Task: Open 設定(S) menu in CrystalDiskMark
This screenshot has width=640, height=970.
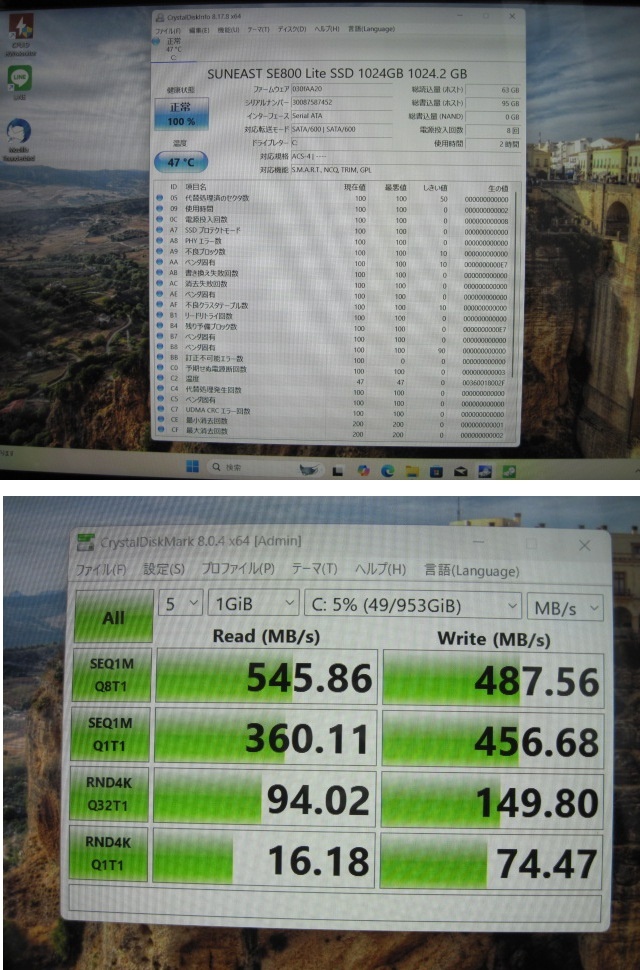Action: click(x=164, y=569)
